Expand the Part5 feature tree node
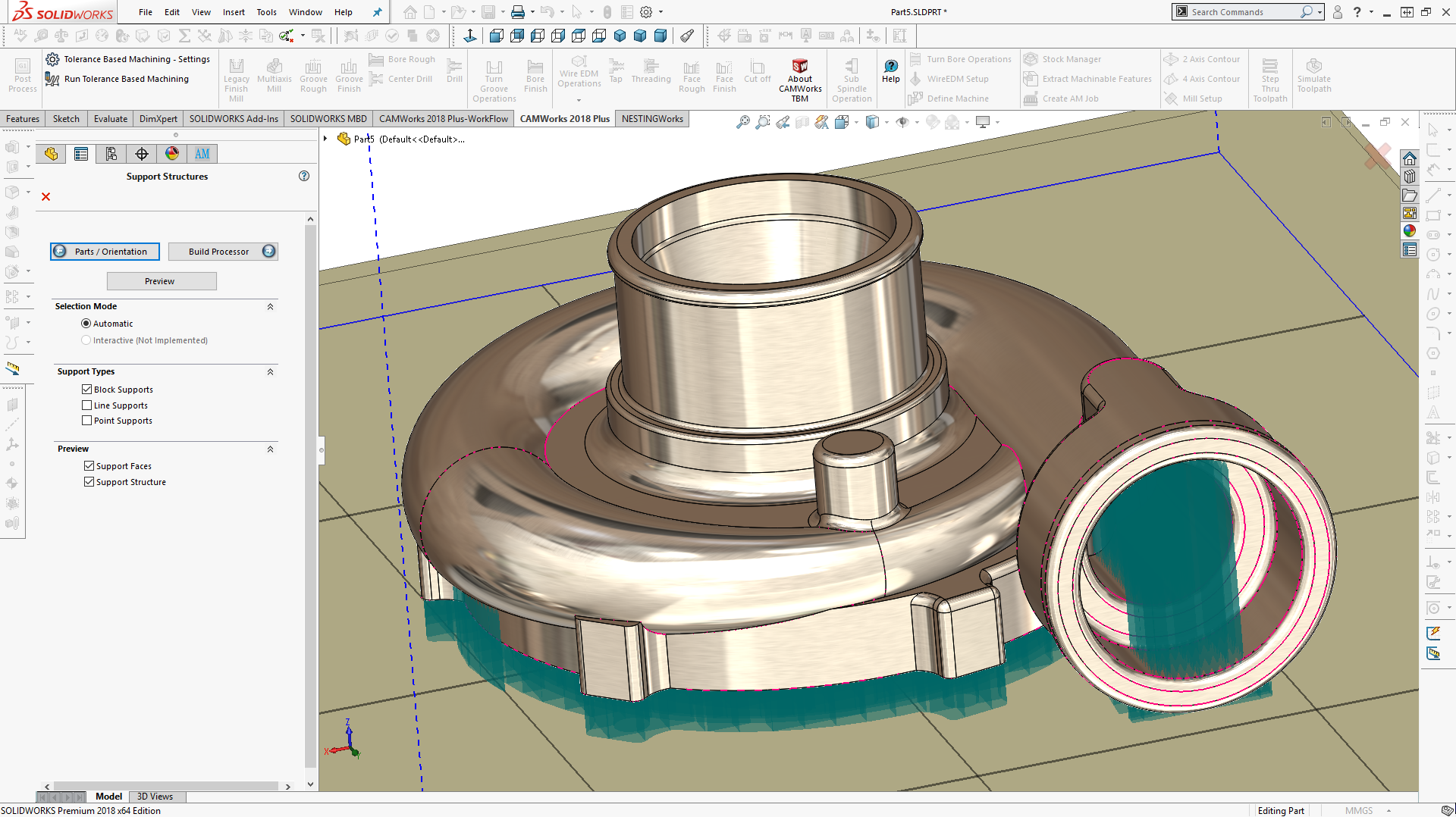 coord(325,139)
